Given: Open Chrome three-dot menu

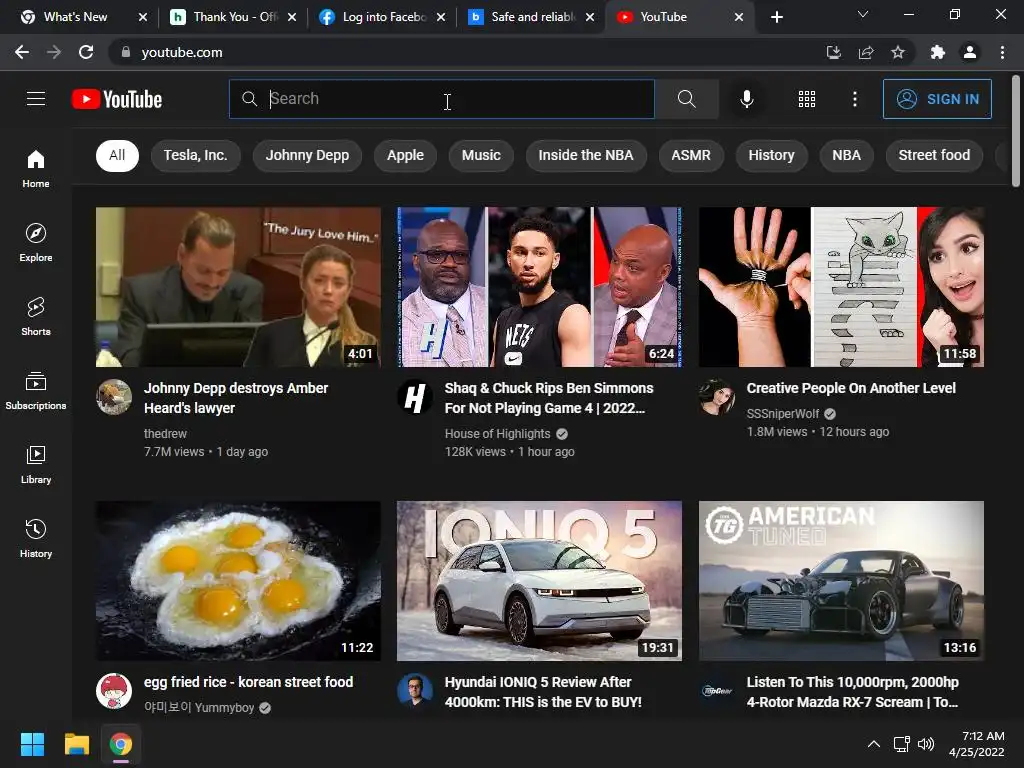Looking at the screenshot, I should tap(1002, 52).
